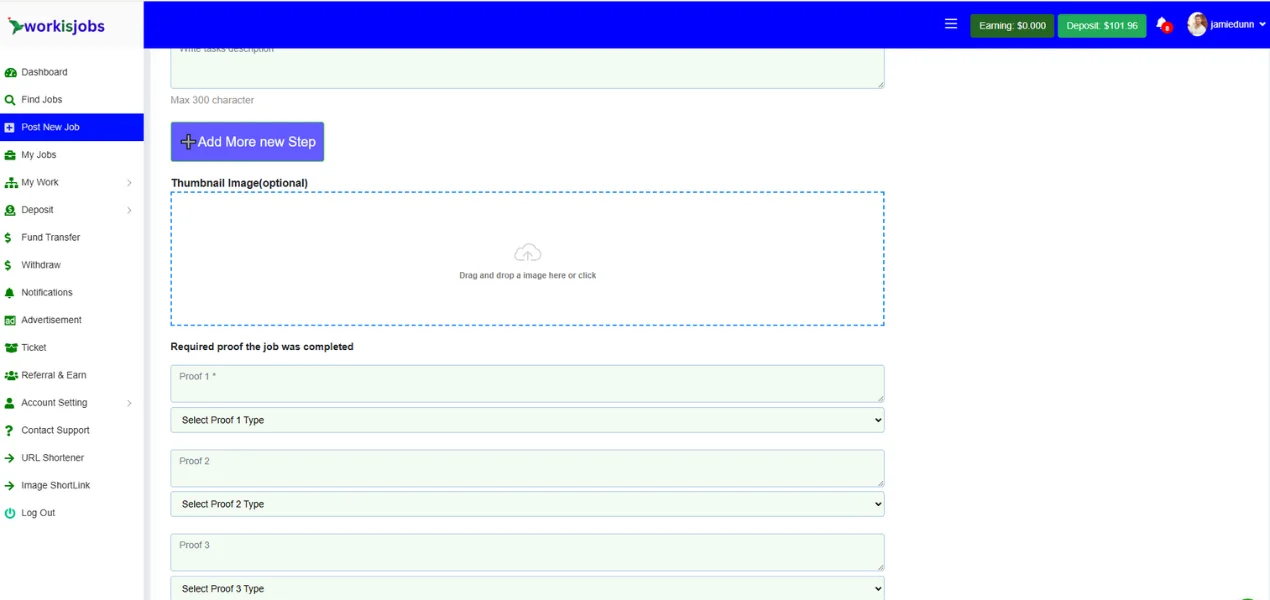Viewport: 1270px width, 600px height.
Task: Expand the Account Setting submenu
Action: tap(129, 403)
